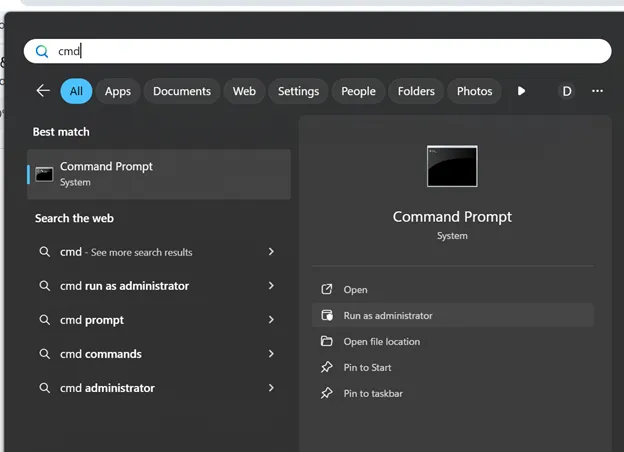This screenshot has width=624, height=452.
Task: Open the three-dots more options menu
Action: [597, 91]
